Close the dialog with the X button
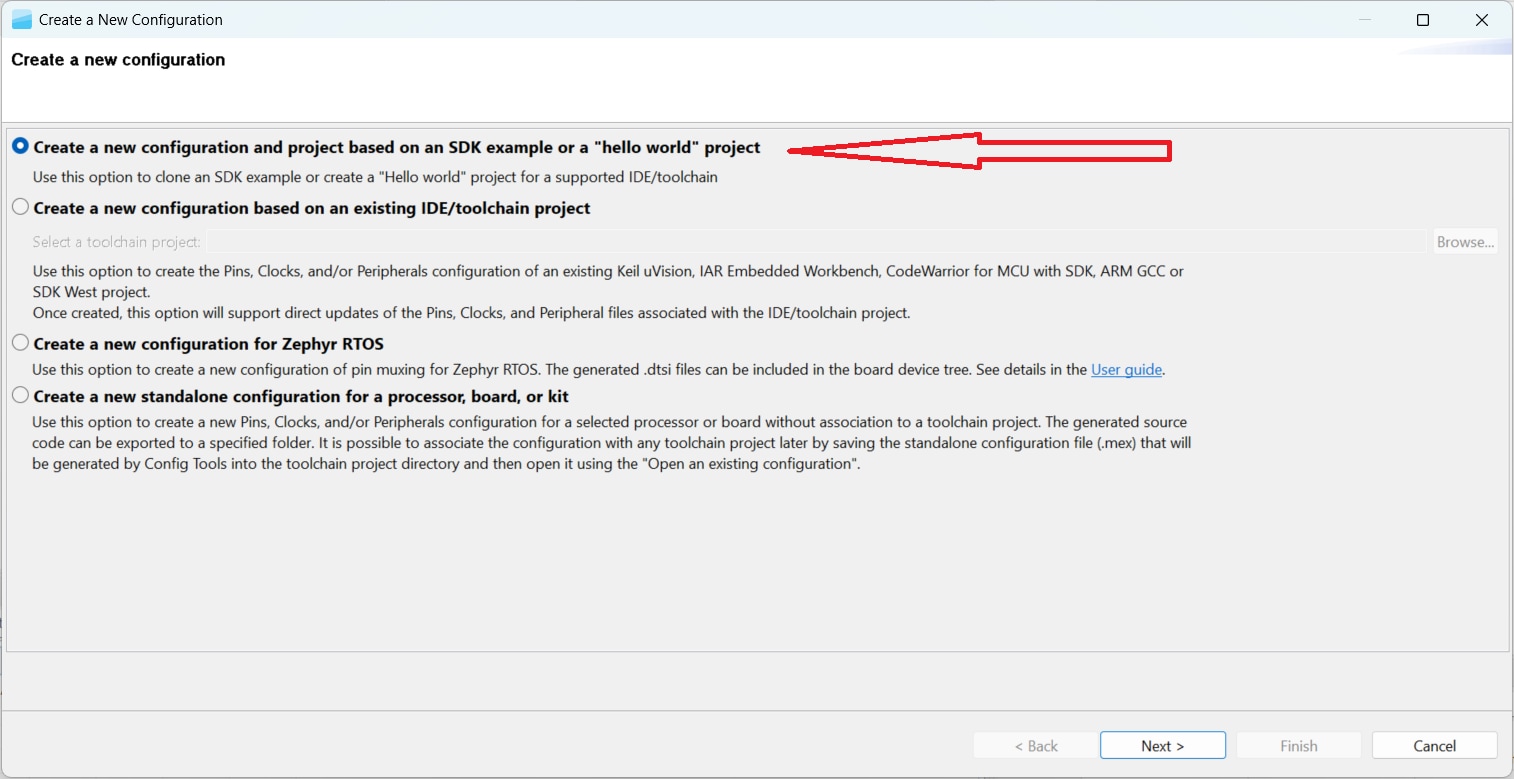 pyautogui.click(x=1482, y=19)
